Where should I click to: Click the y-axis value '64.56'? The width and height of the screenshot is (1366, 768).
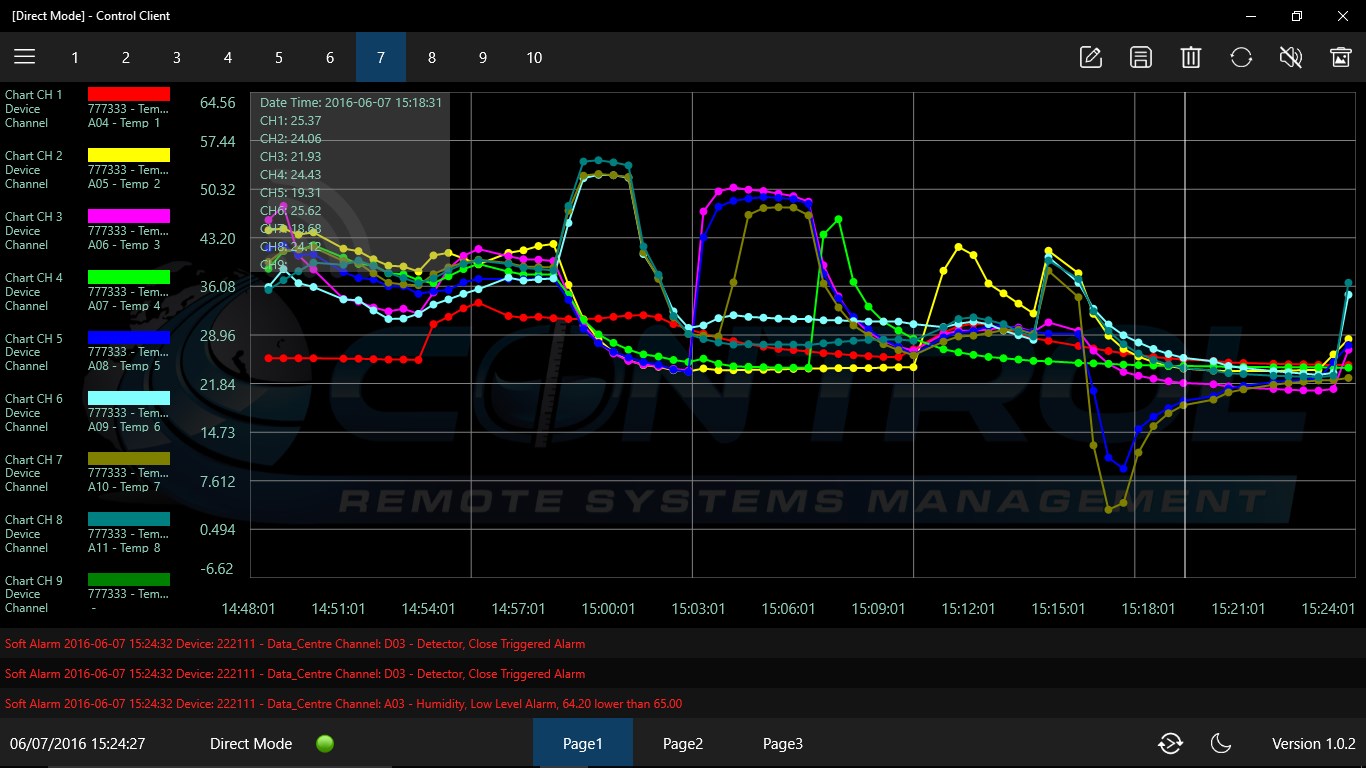[x=217, y=103]
